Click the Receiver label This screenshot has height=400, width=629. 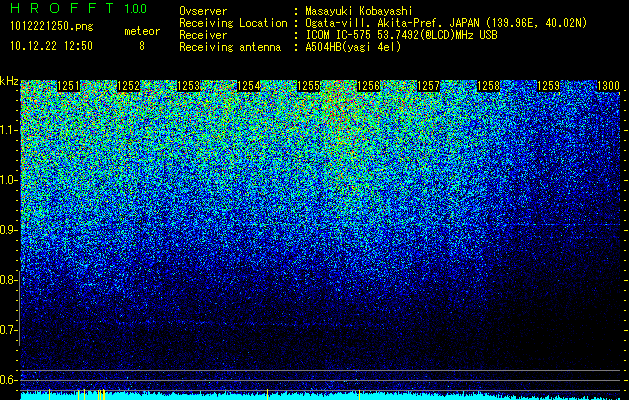coord(203,35)
